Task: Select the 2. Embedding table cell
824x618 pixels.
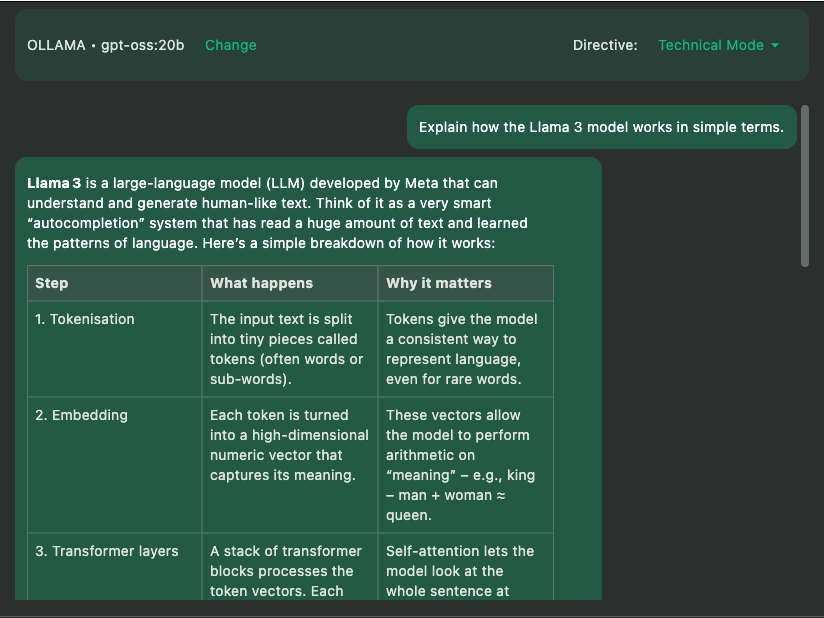Action: pyautogui.click(x=82, y=415)
